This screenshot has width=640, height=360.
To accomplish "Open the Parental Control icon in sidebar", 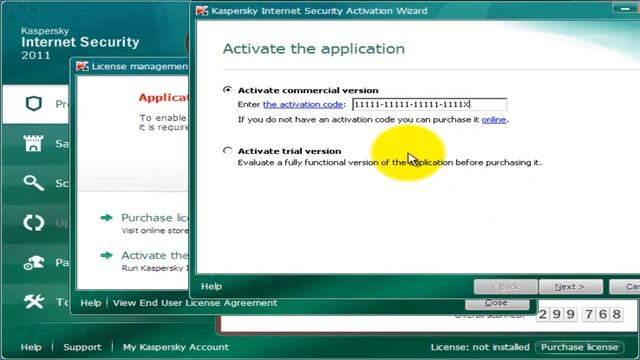I will click(33, 262).
